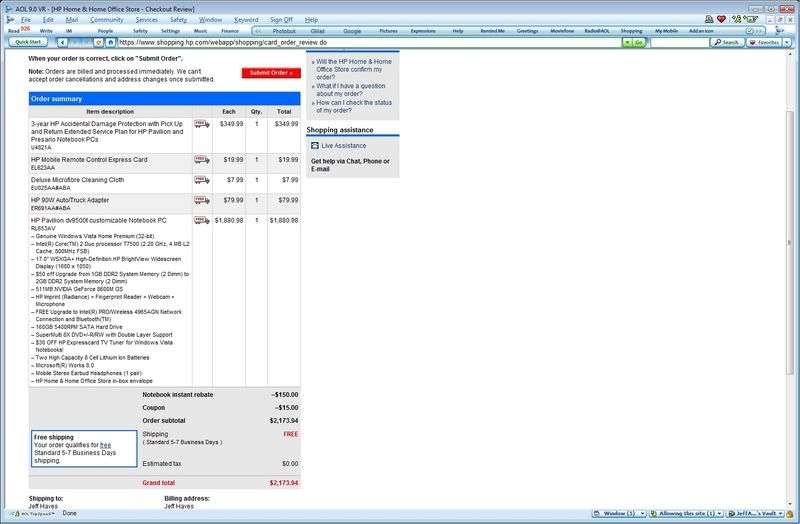Open the My Mobile toolbar shortcut

pos(666,31)
